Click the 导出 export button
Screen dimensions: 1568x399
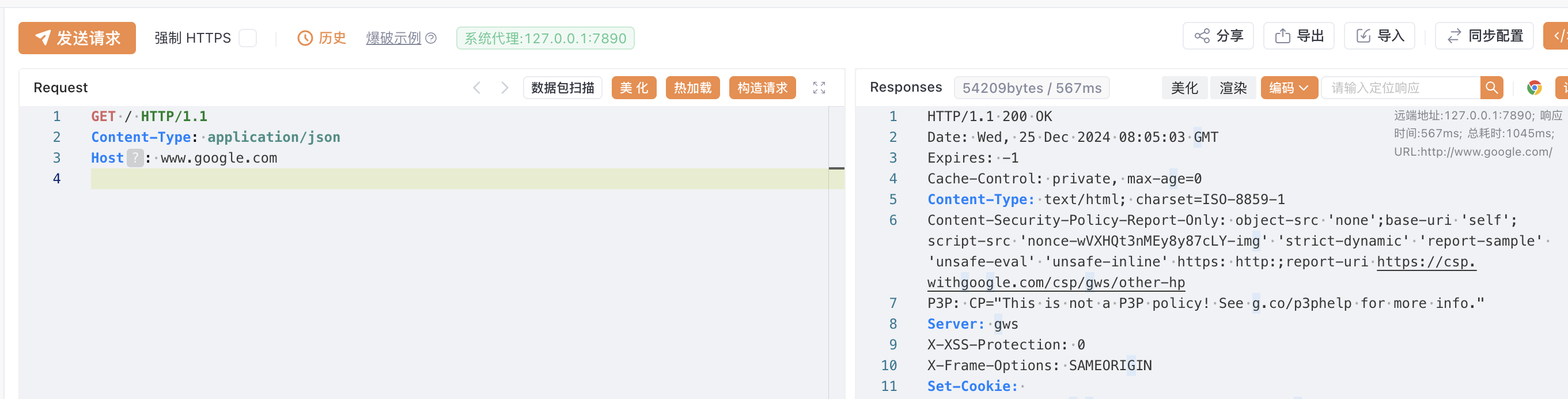[1298, 36]
